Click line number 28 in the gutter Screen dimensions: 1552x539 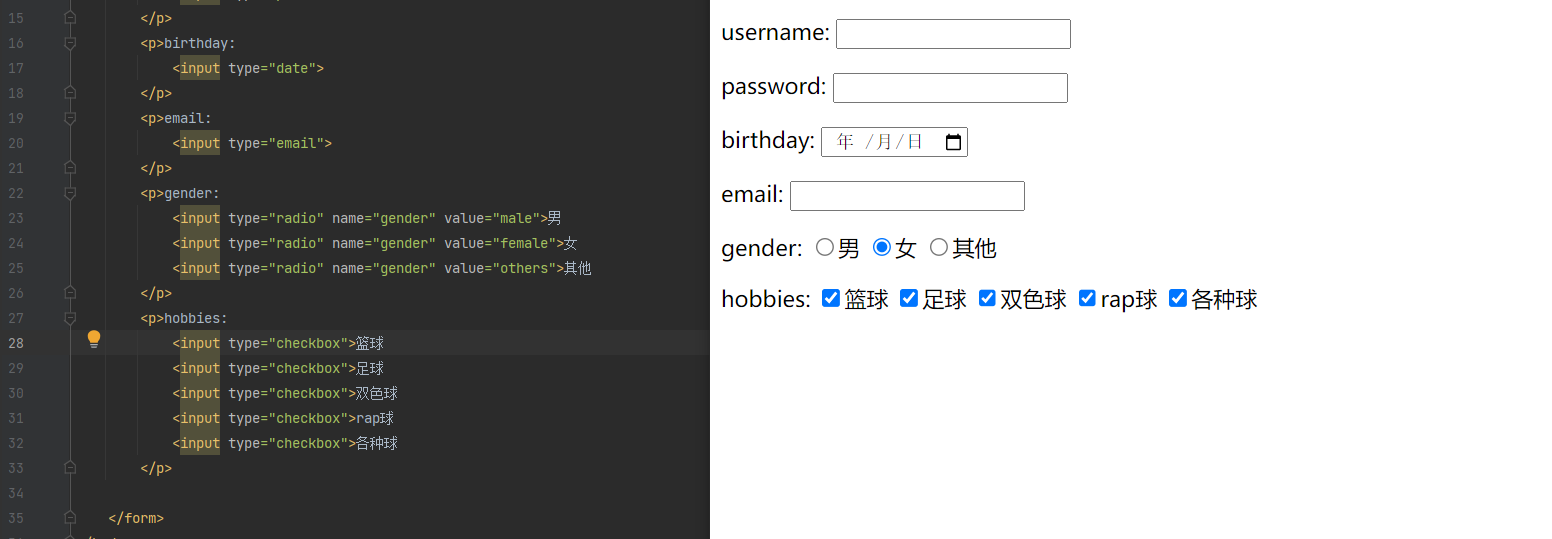point(16,343)
